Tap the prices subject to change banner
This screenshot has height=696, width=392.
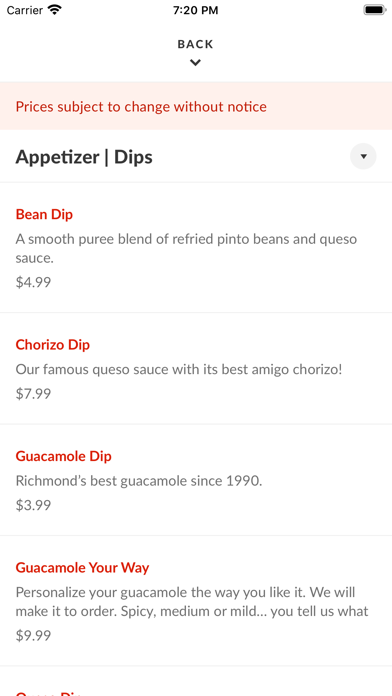pos(196,106)
